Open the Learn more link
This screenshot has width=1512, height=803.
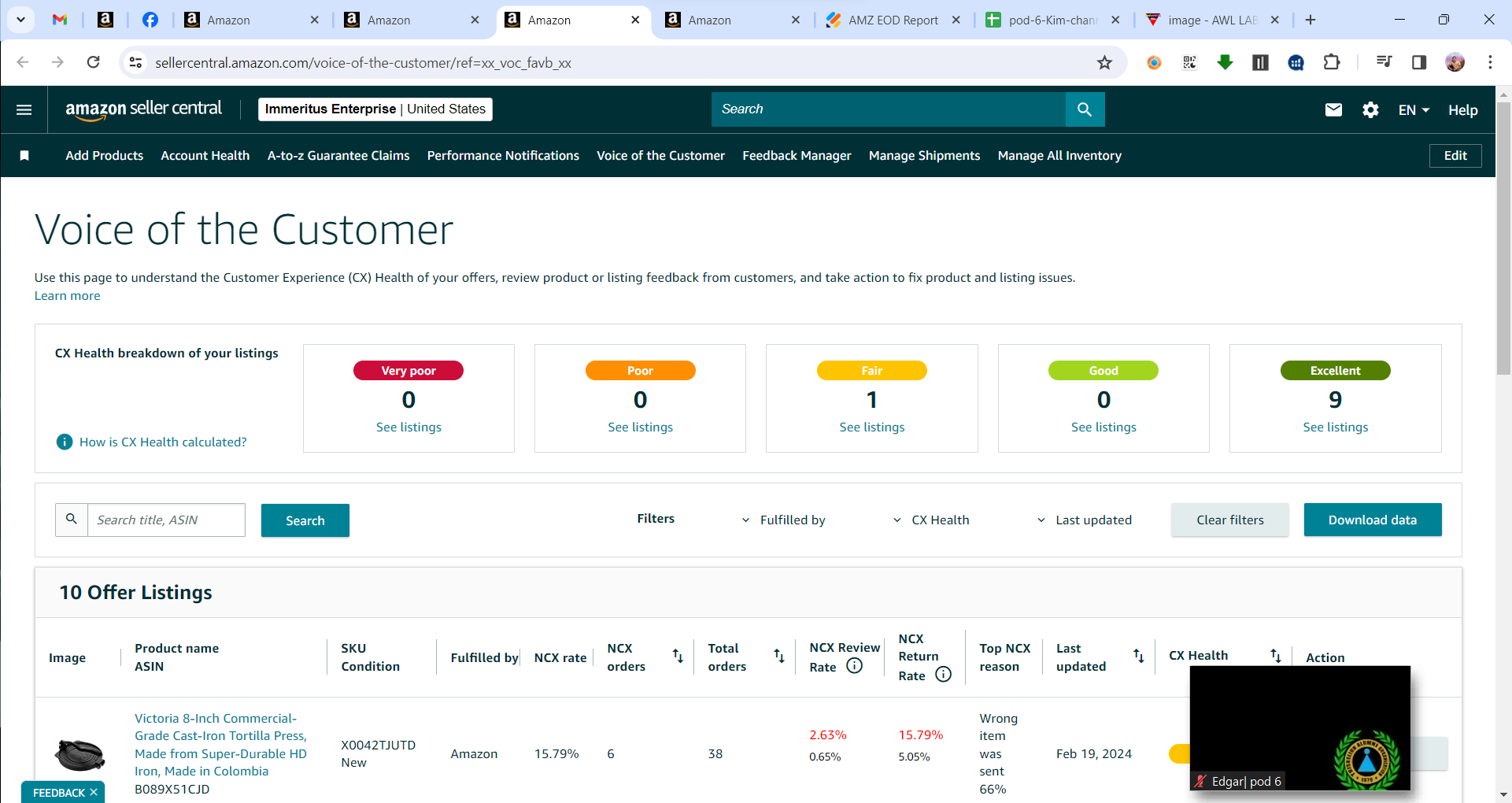pyautogui.click(x=68, y=296)
